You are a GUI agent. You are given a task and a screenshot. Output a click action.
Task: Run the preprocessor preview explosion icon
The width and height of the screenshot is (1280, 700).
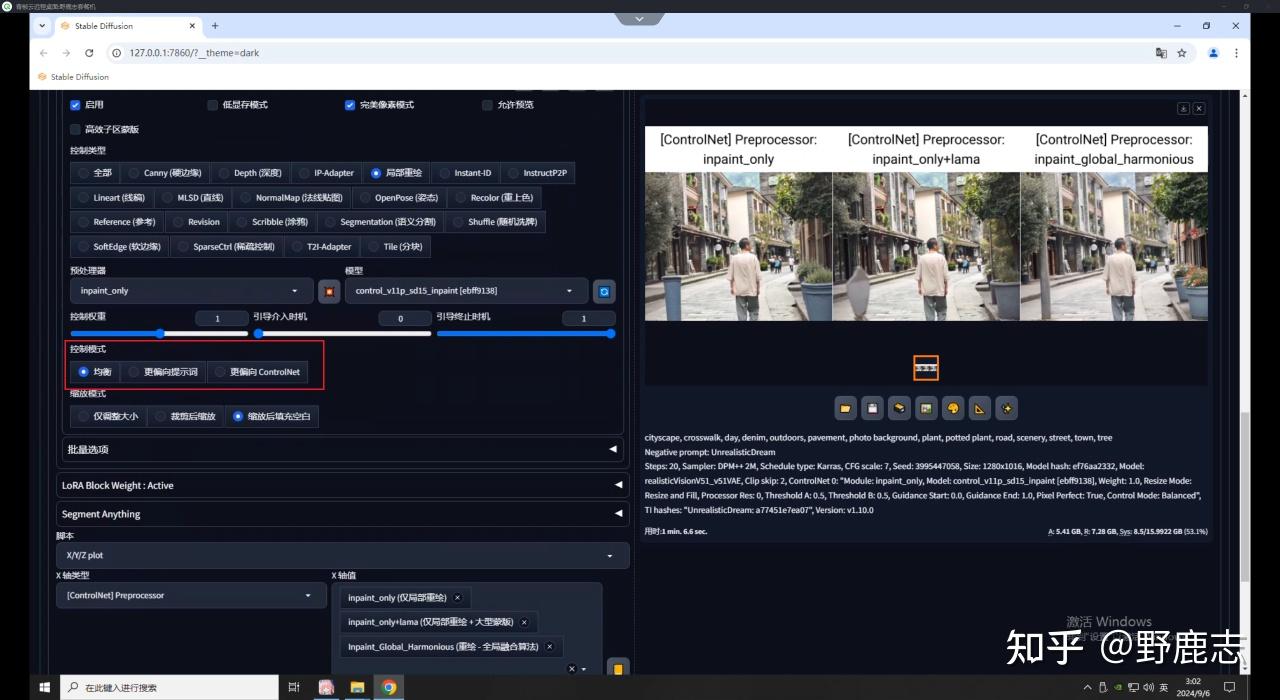point(328,291)
